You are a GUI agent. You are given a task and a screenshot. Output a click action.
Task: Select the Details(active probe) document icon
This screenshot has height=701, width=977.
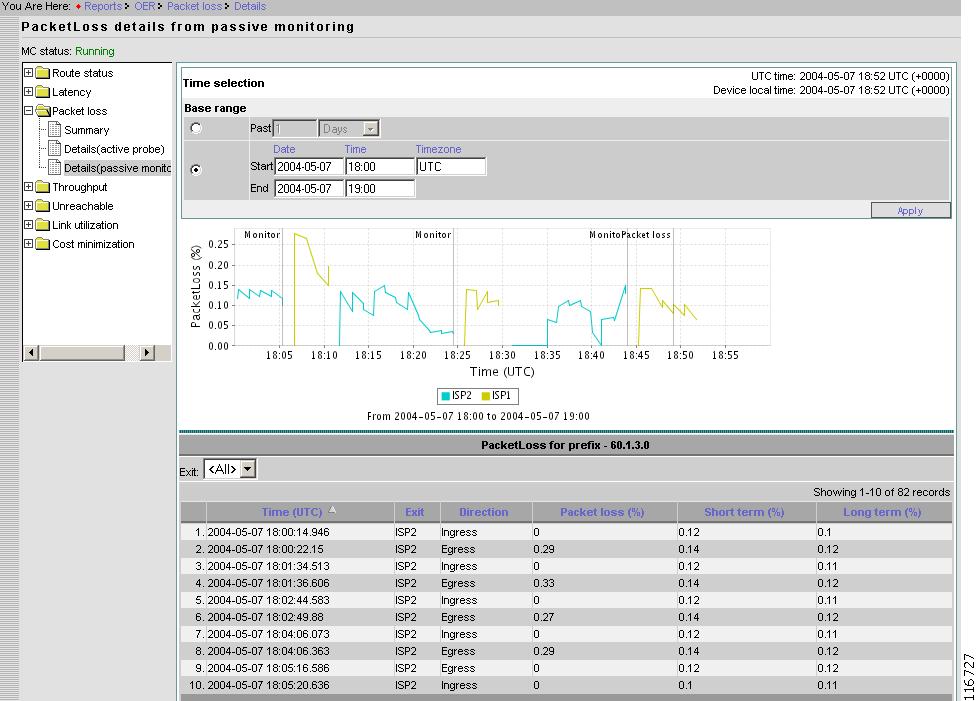click(x=57, y=148)
